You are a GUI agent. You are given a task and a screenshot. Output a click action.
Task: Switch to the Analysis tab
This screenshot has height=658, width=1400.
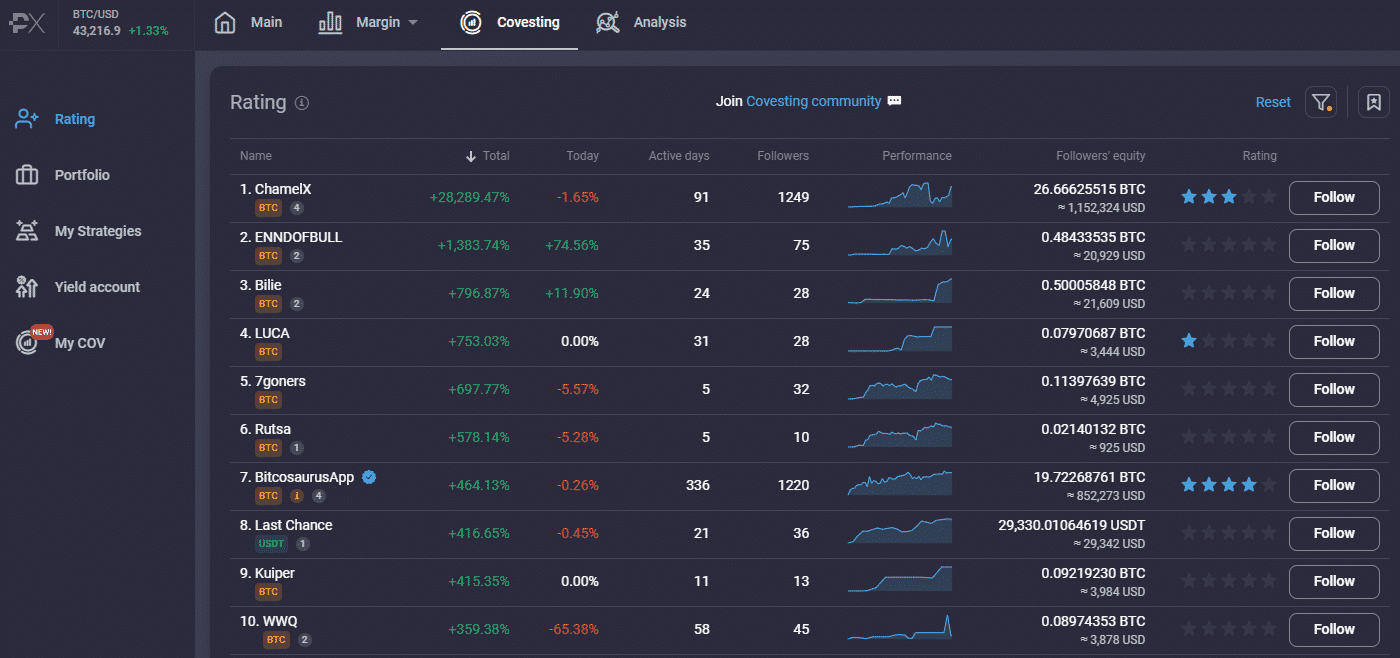[x=641, y=22]
